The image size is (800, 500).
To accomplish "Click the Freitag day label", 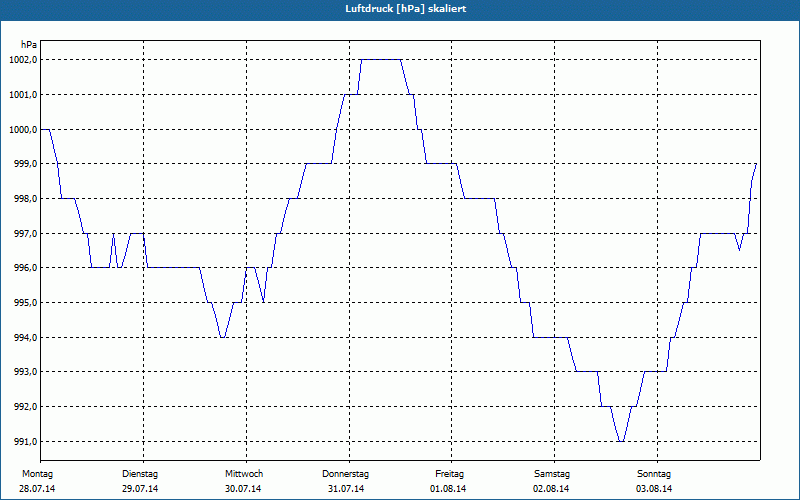I will pyautogui.click(x=449, y=474).
